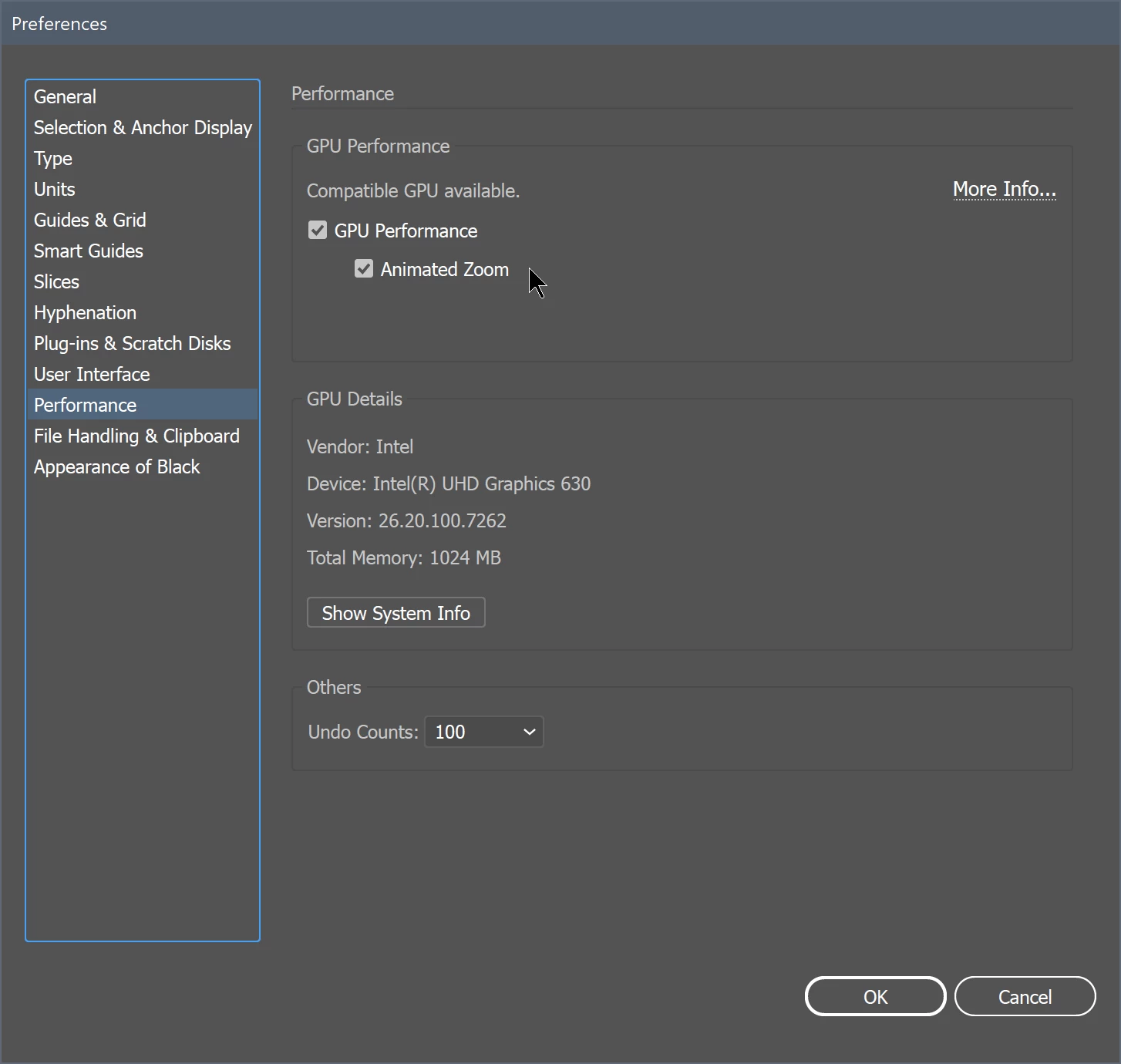Go to Type preferences
Viewport: 1121px width, 1064px height.
[143, 158]
